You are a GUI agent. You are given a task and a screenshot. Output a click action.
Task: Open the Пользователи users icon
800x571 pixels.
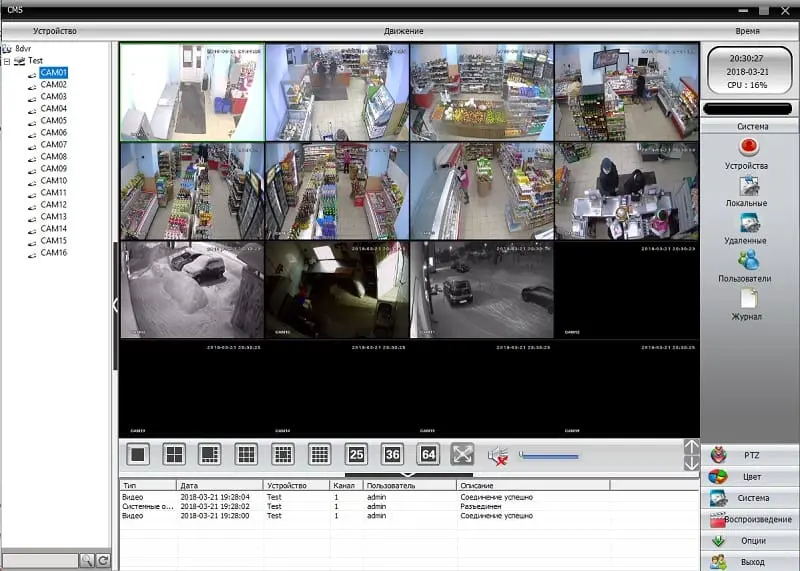746,261
